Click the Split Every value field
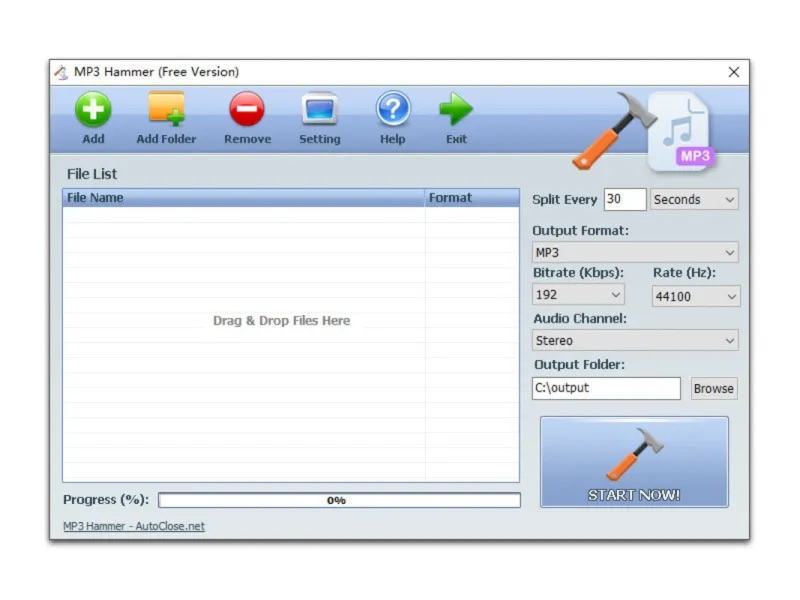This screenshot has width=800, height=600. point(625,199)
